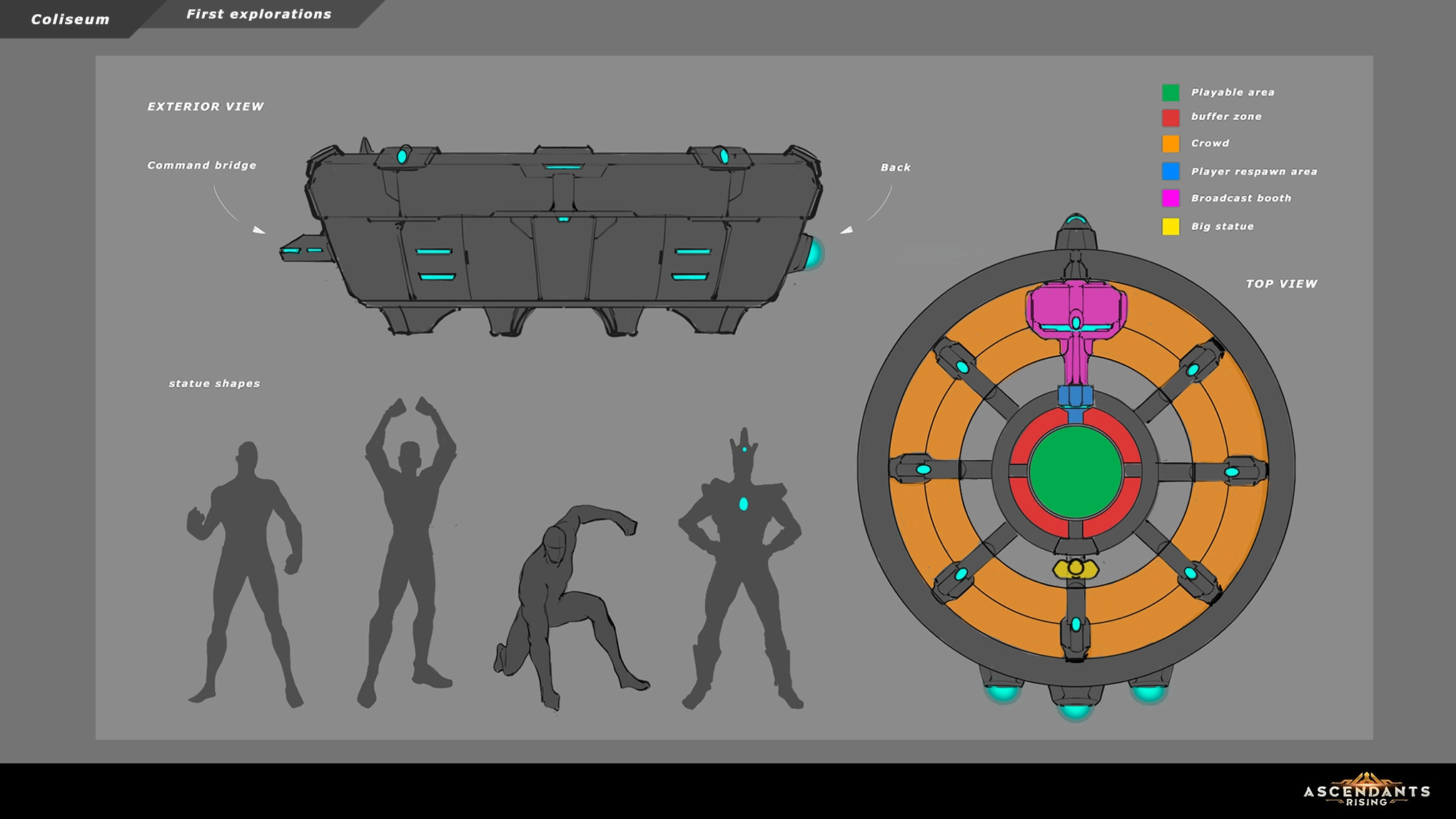Click the Back label text

[895, 168]
